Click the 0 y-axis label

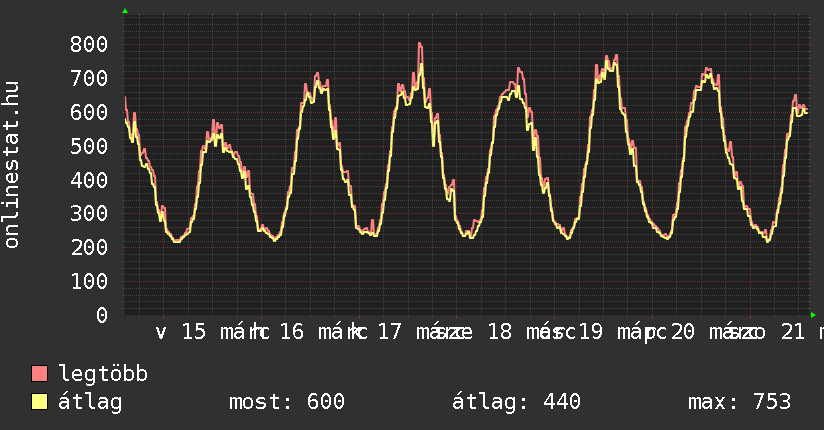[101, 315]
